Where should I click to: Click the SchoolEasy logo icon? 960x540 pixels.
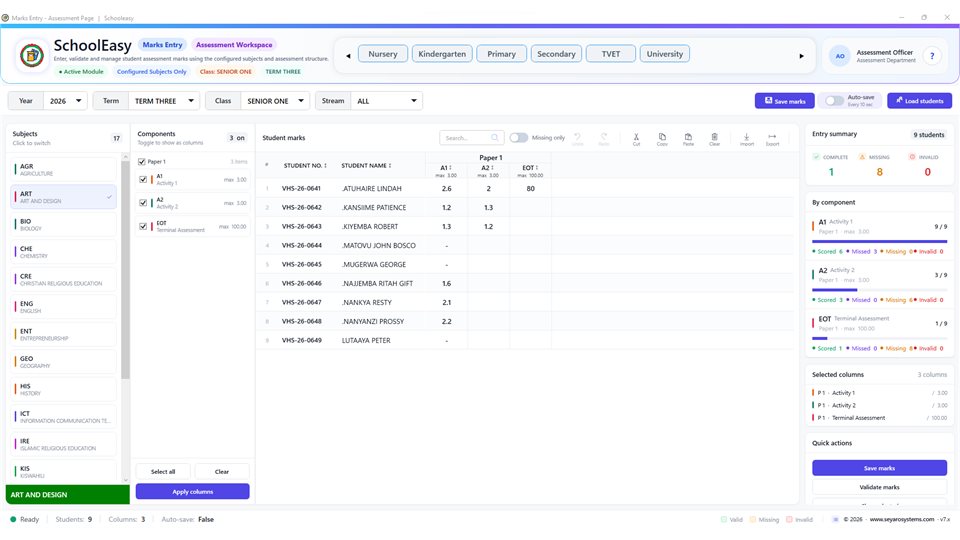(32, 55)
